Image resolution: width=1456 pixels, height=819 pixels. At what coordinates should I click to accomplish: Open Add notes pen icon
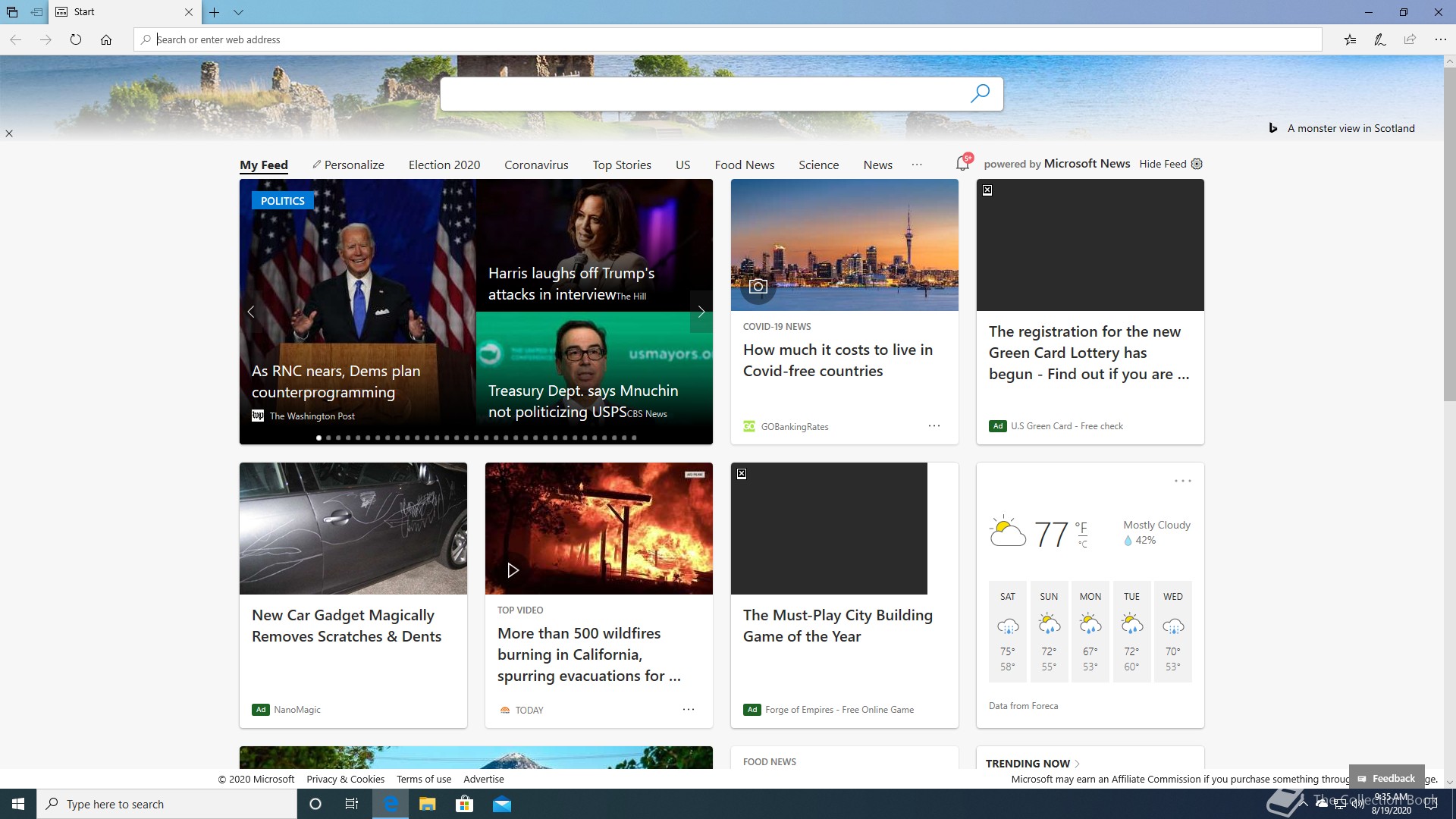pyautogui.click(x=1380, y=39)
